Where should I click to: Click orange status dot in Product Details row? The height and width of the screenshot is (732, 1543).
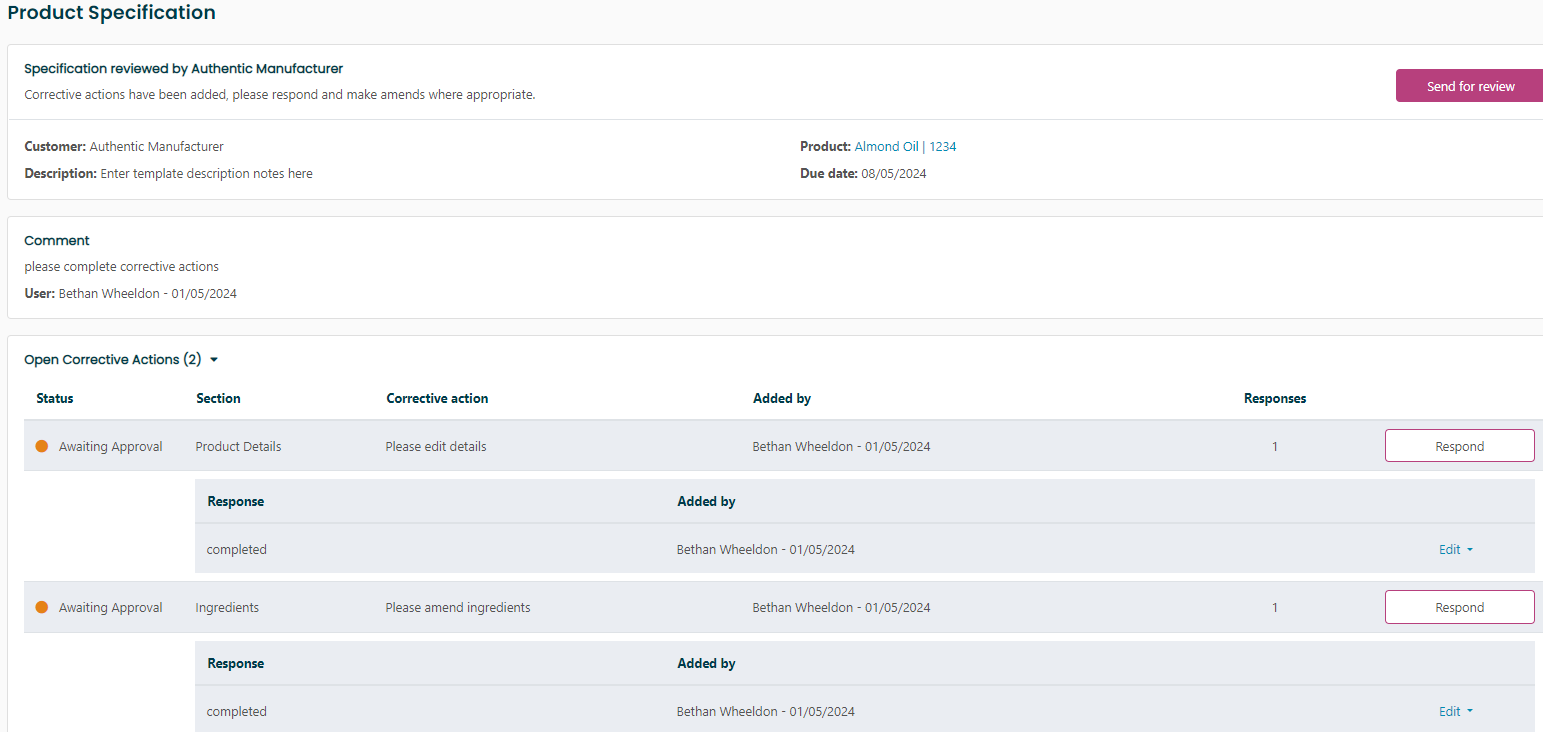tap(42, 447)
